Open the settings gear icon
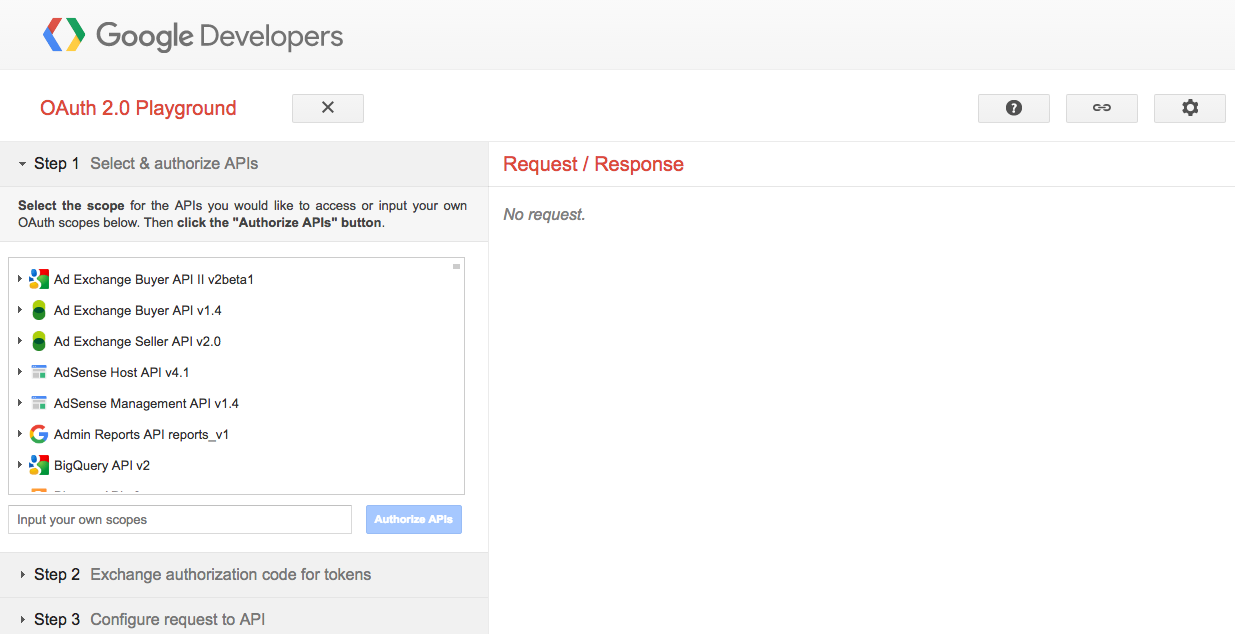 pyautogui.click(x=1189, y=108)
